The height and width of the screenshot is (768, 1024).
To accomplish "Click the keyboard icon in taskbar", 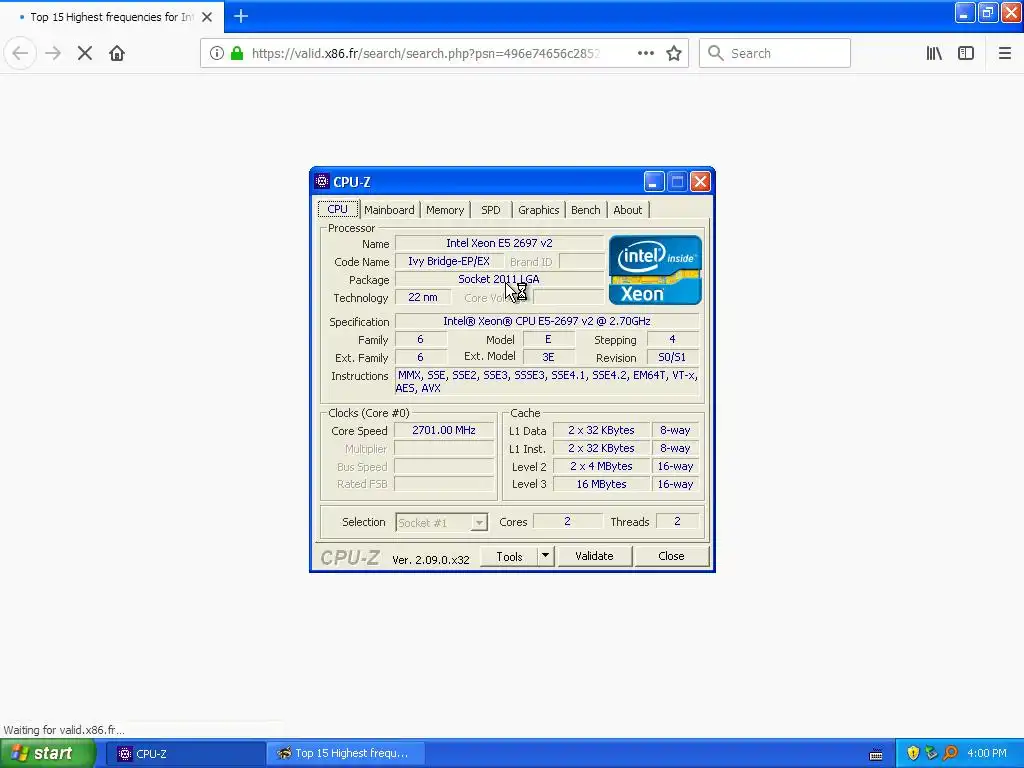I will pyautogui.click(x=876, y=755).
